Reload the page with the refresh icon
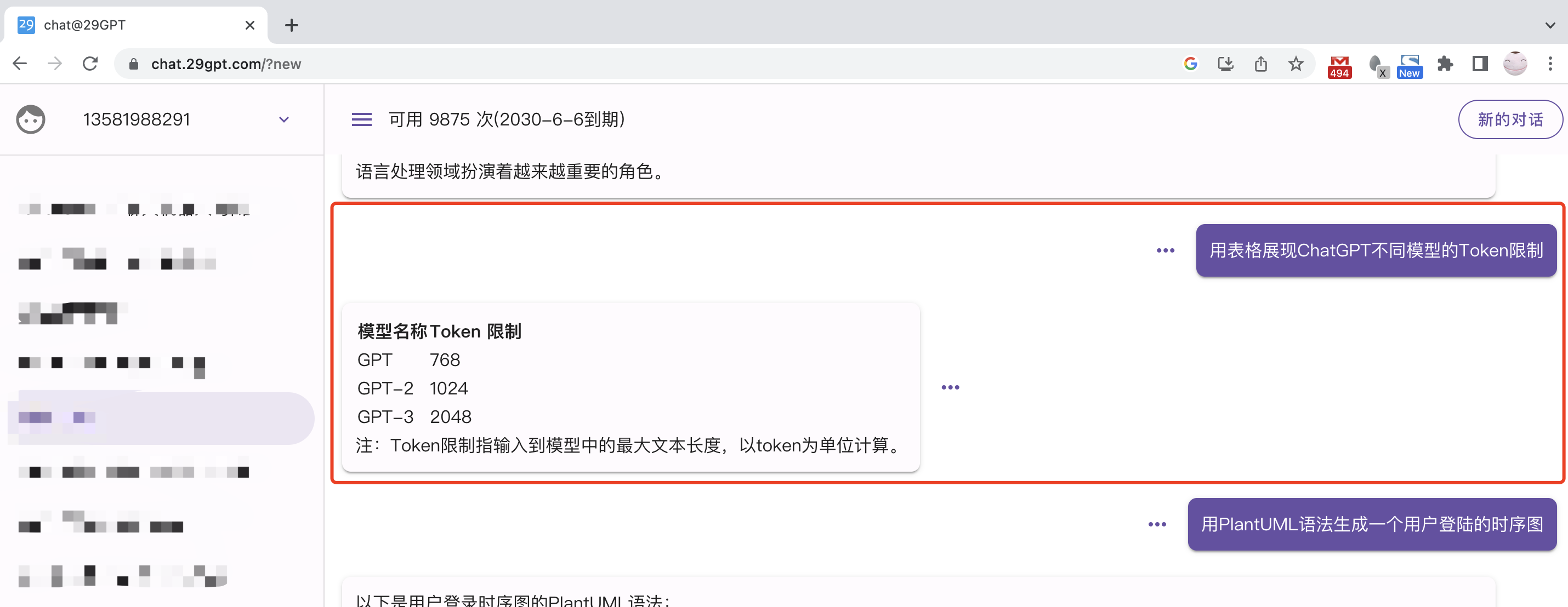 (90, 63)
